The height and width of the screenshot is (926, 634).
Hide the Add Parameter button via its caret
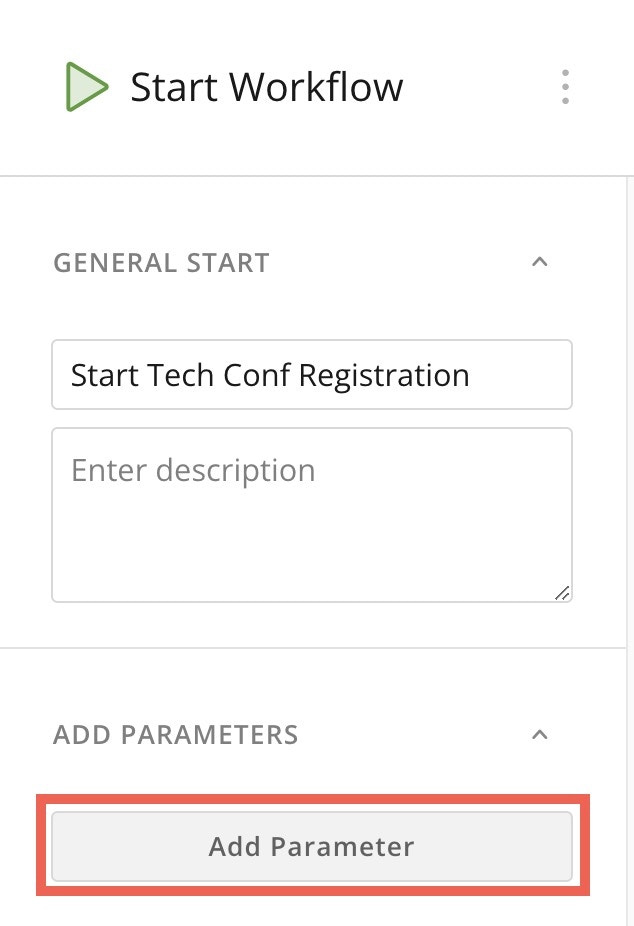540,735
